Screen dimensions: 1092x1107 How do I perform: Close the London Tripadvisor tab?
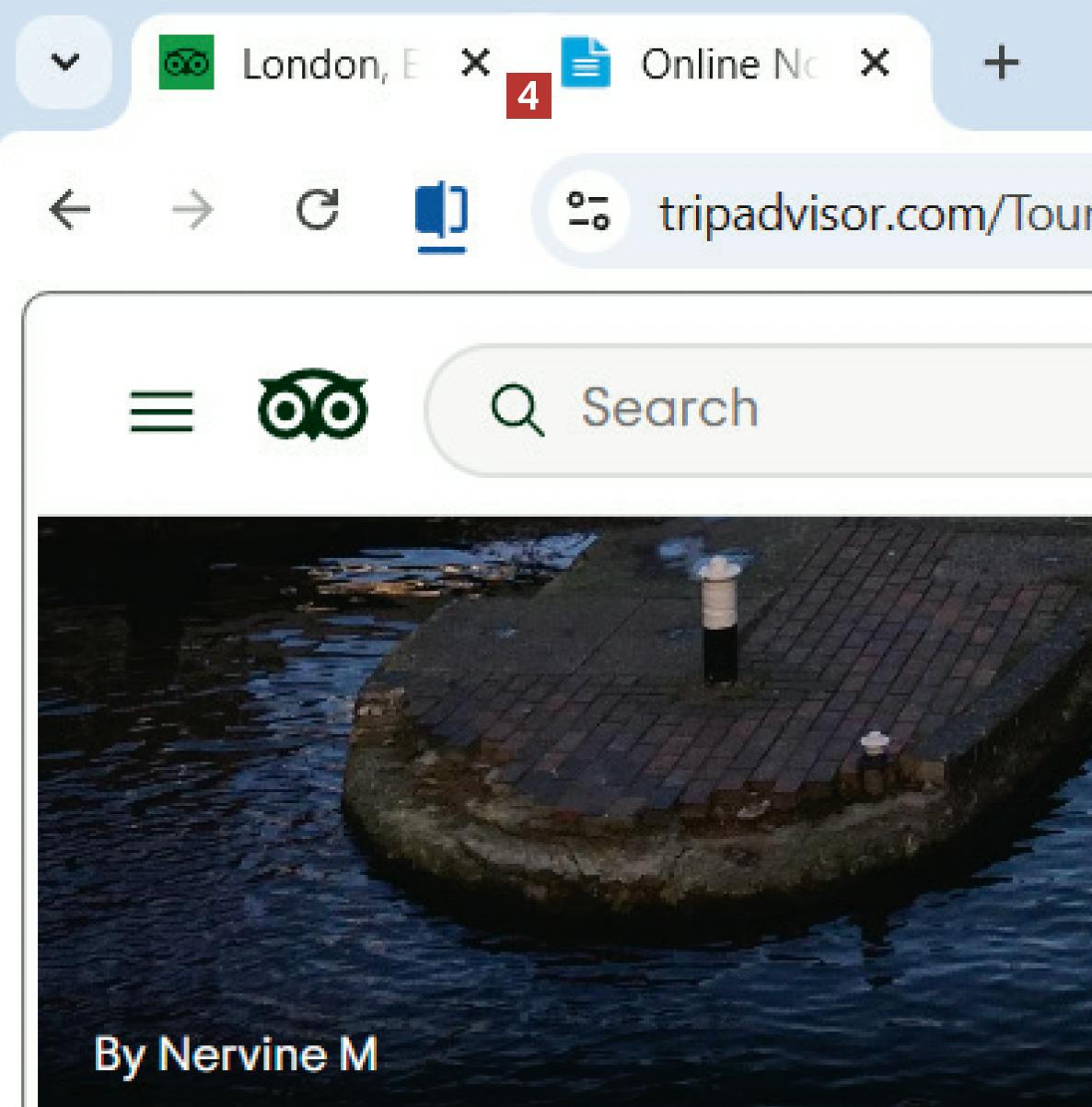click(475, 63)
